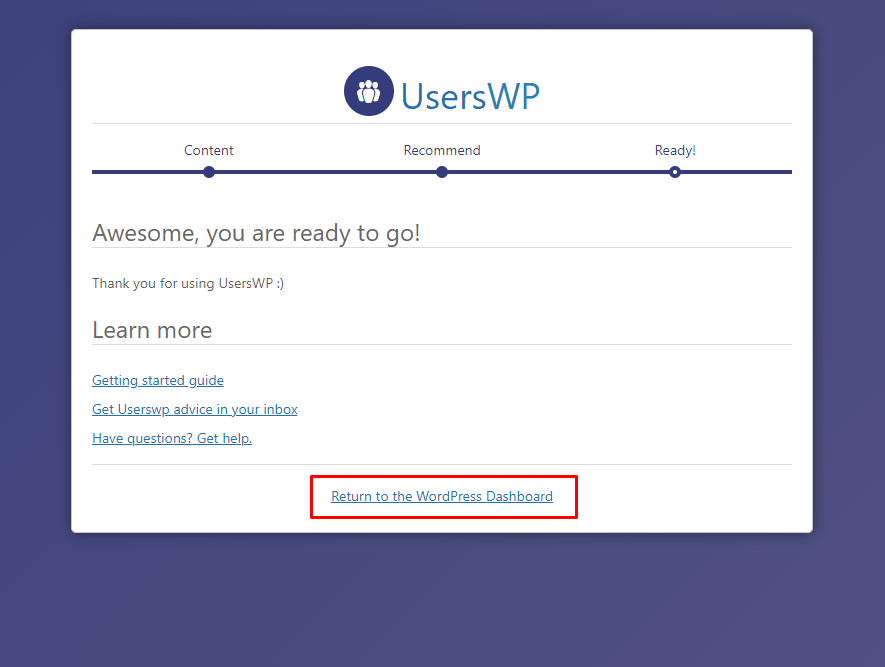Image resolution: width=885 pixels, height=667 pixels.
Task: Select the Ready! step label
Action: [675, 150]
